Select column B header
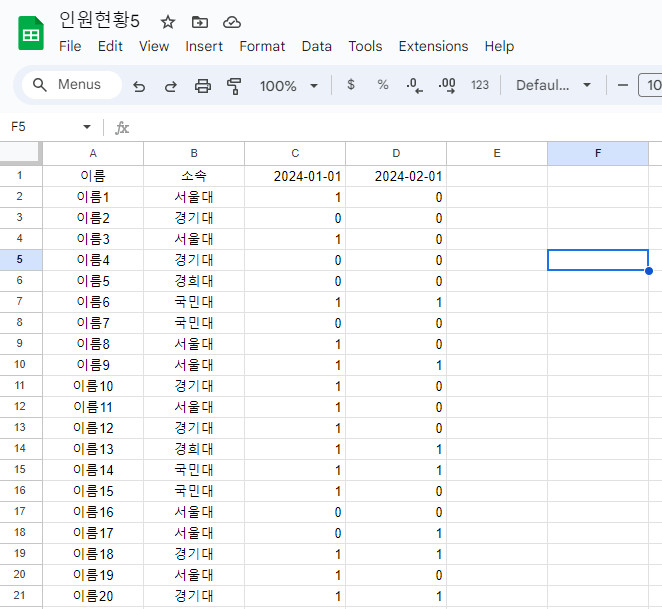The width and height of the screenshot is (662, 609). 194,153
